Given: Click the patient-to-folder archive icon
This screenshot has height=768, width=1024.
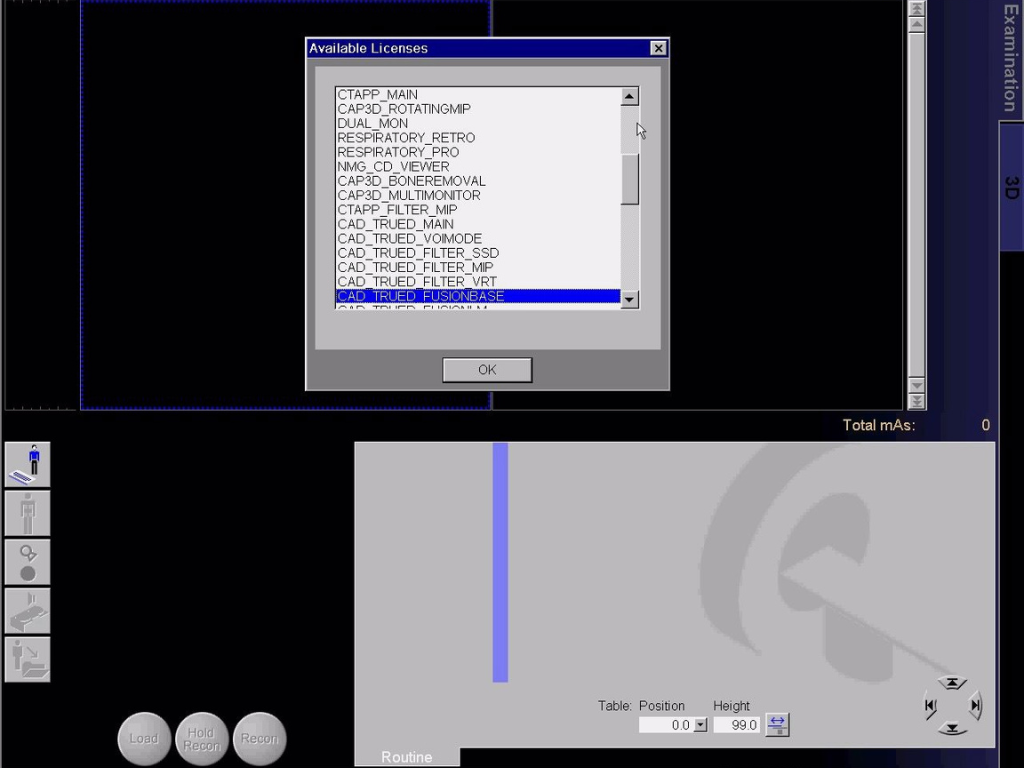Looking at the screenshot, I should [x=27, y=659].
